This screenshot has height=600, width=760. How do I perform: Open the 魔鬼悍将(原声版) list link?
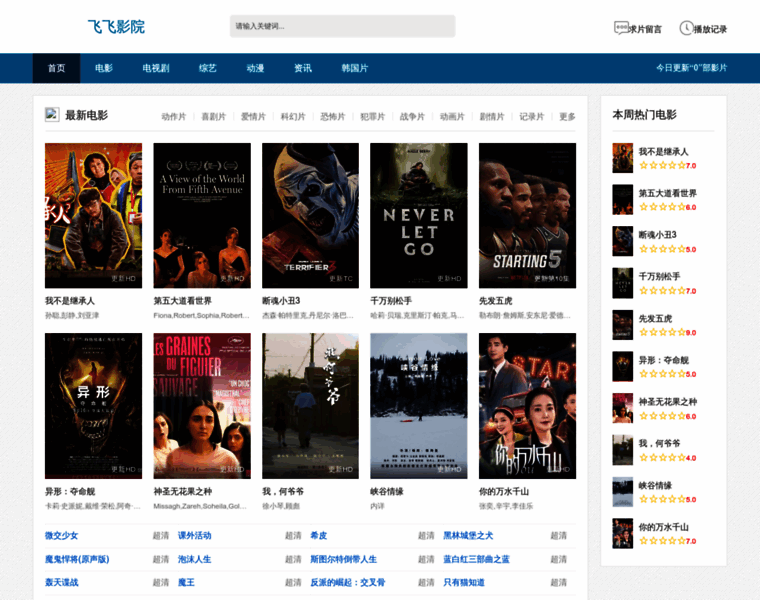(77, 559)
